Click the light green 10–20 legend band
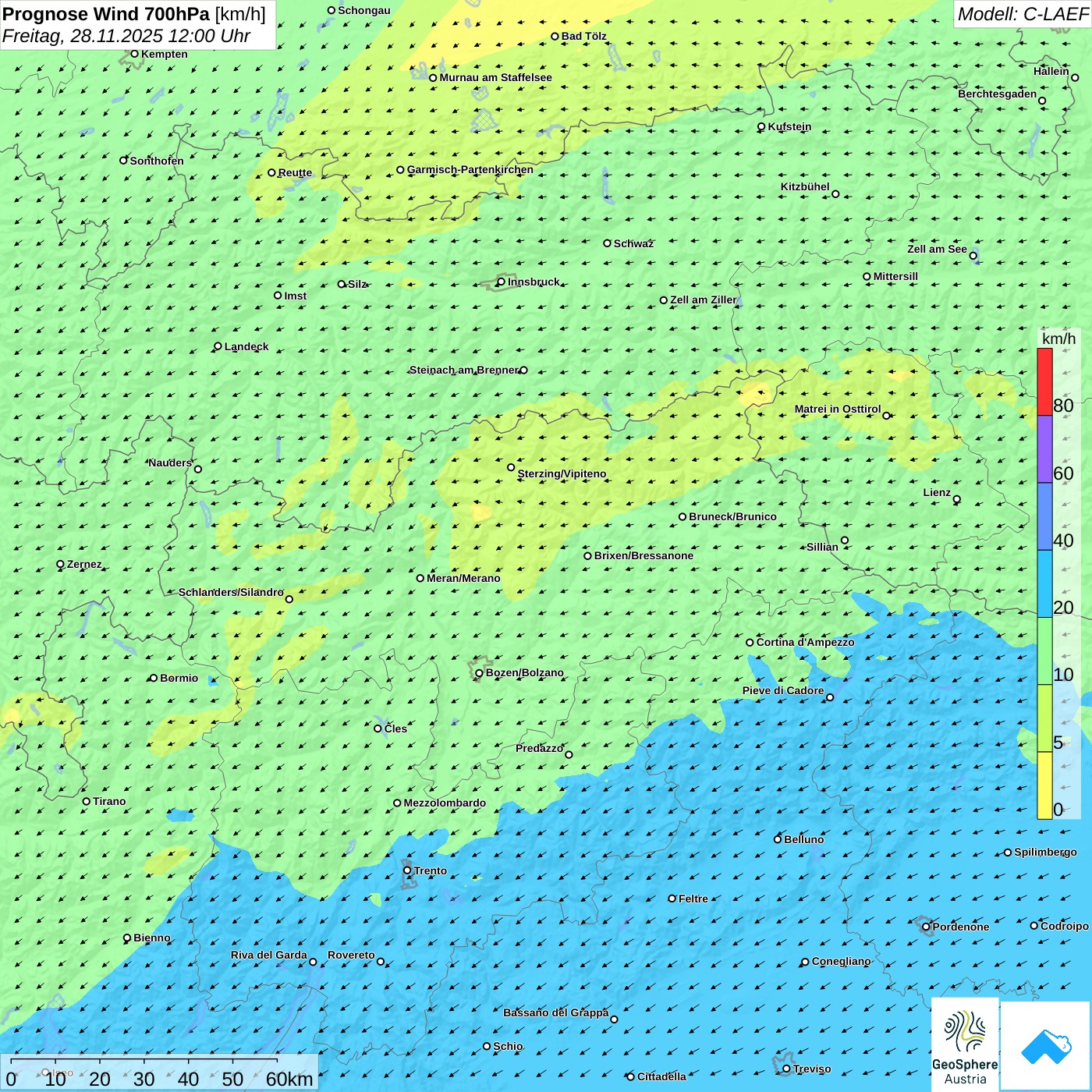Image resolution: width=1092 pixels, height=1092 pixels. click(1044, 651)
